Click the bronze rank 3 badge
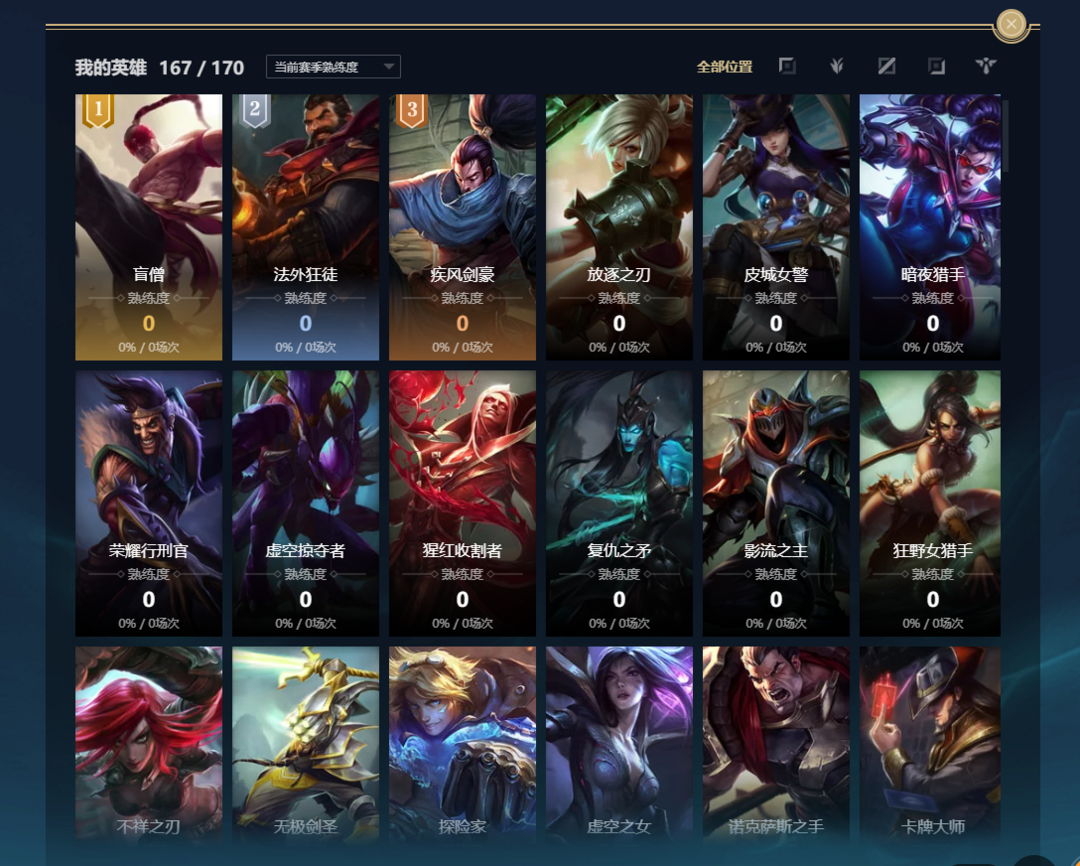Viewport: 1080px width, 866px height. (x=412, y=111)
